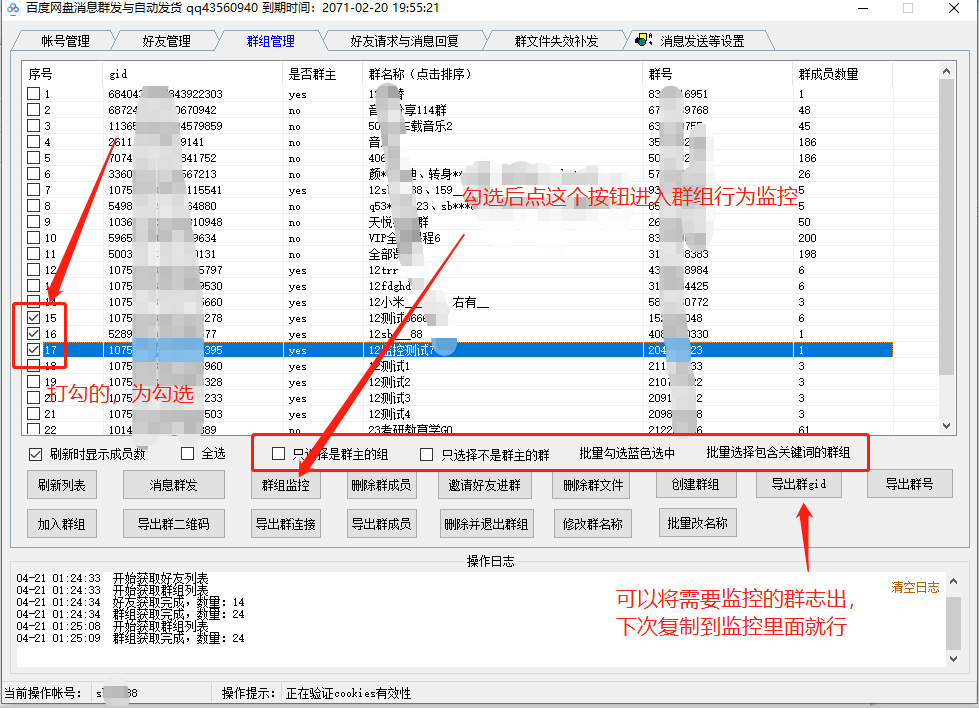Open the 群文件失效补发 tab
Viewport: 979px width, 708px height.
pyautogui.click(x=556, y=40)
